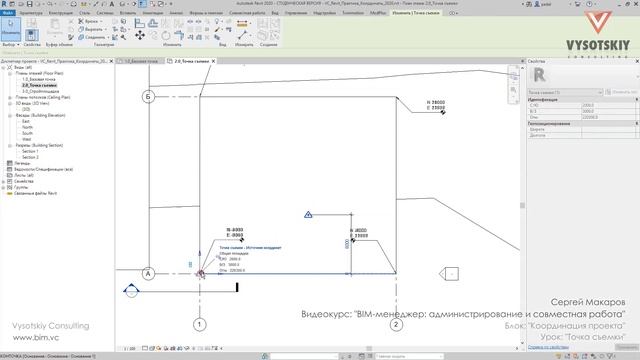Click the drawing area vertical scrollbar
Screen dimensions: 640x360
(x=522, y=205)
